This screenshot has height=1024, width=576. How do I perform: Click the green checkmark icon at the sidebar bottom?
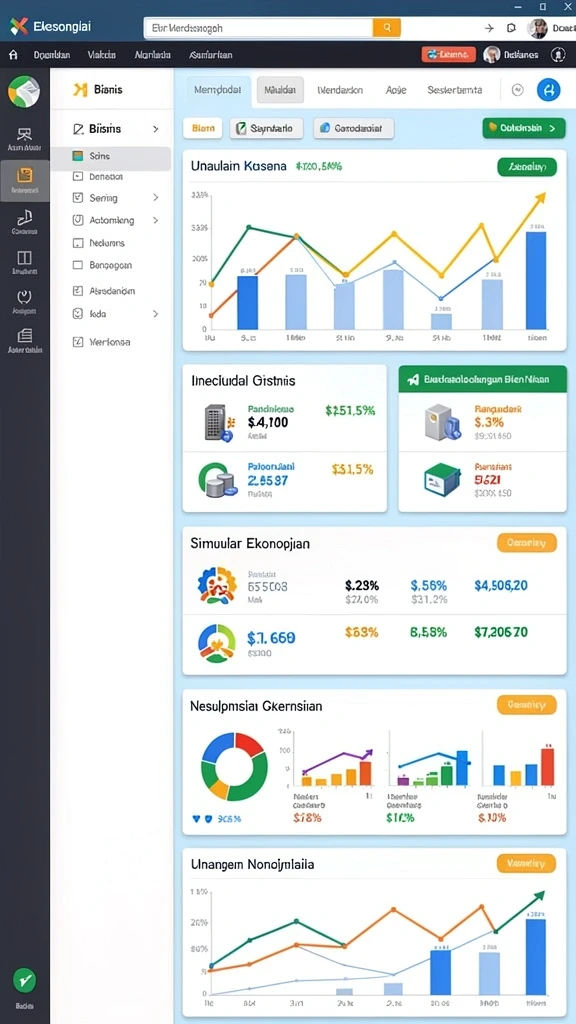[25, 980]
